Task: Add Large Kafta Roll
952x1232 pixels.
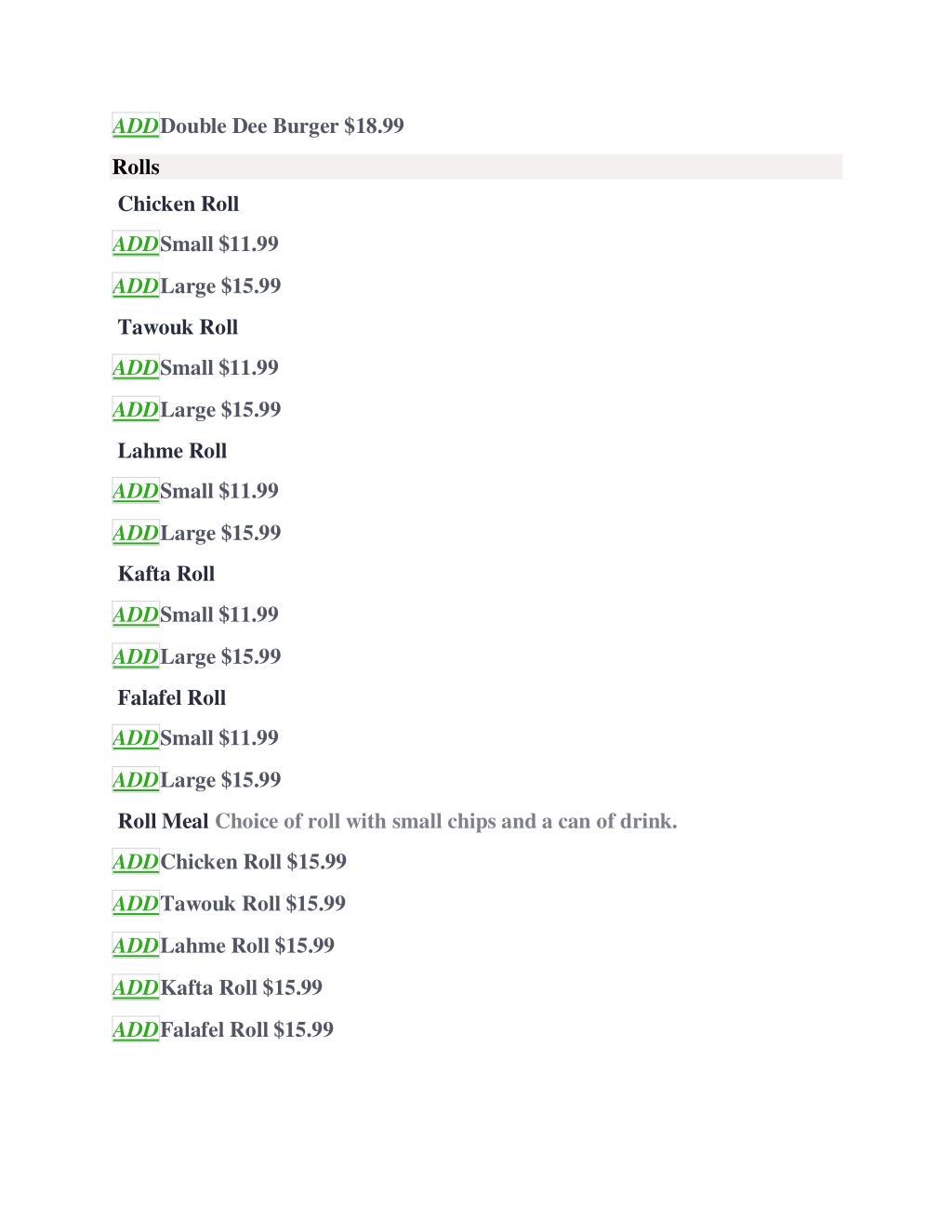Action: point(136,656)
